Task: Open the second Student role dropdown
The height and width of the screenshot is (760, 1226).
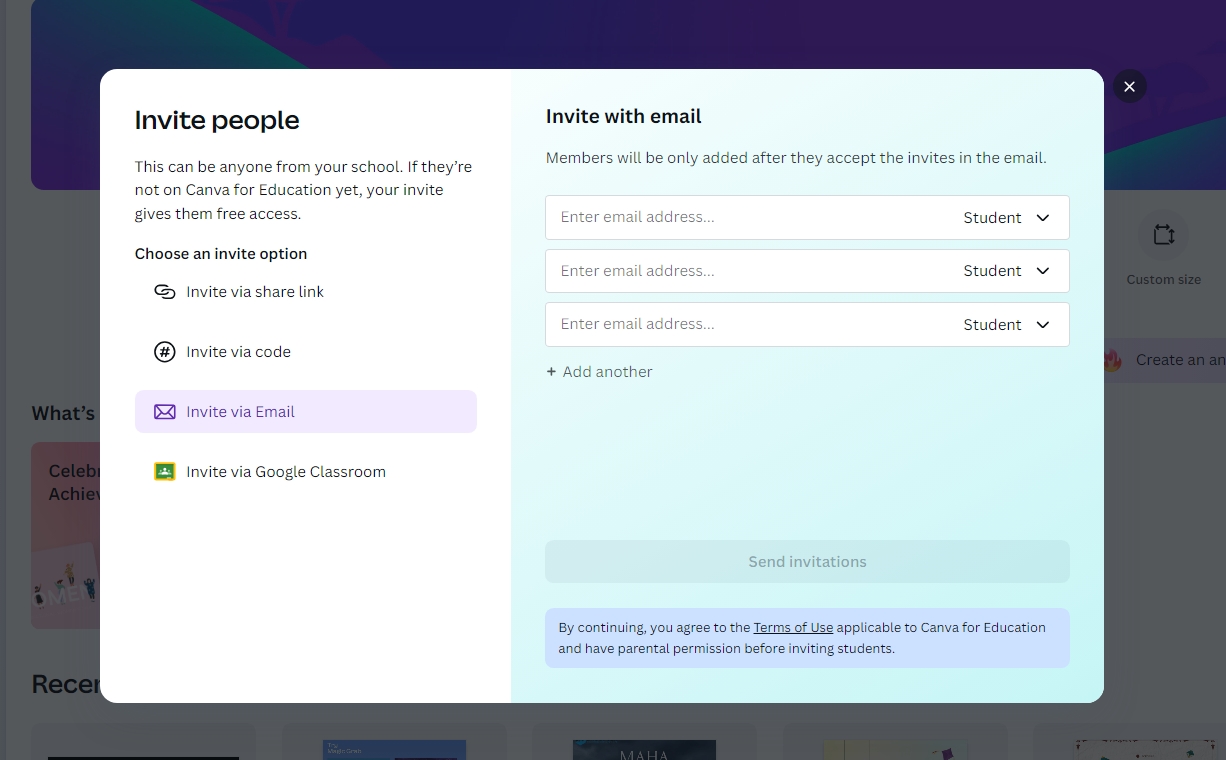Action: pyautogui.click(x=1007, y=271)
